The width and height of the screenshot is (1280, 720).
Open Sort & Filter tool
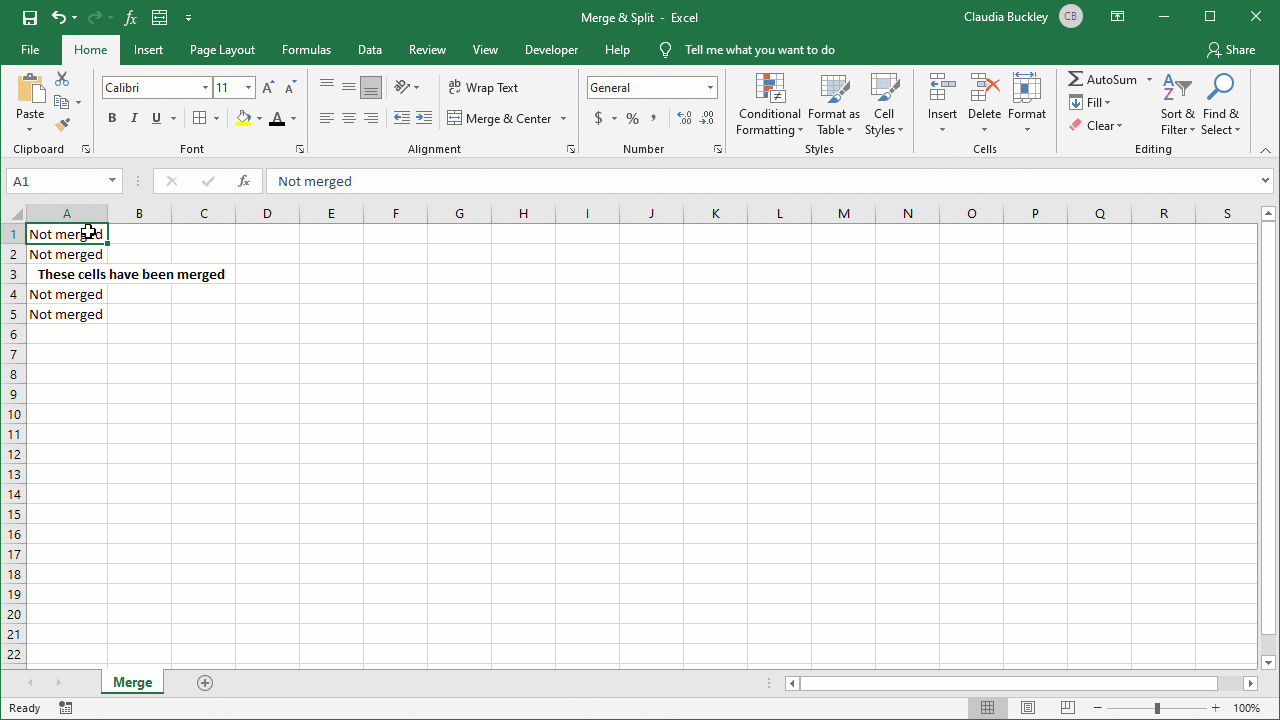point(1177,105)
